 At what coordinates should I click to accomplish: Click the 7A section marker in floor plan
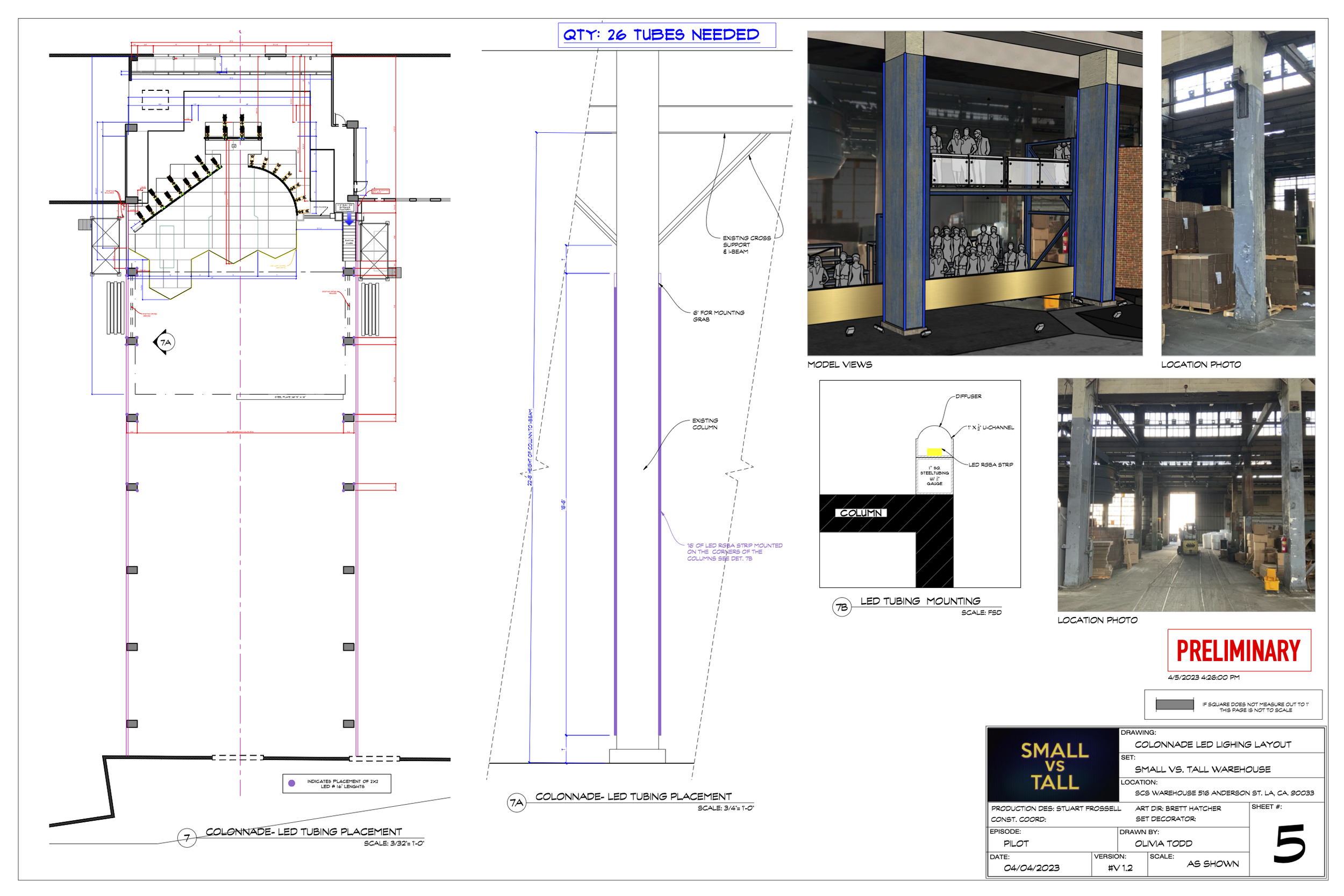click(x=165, y=342)
